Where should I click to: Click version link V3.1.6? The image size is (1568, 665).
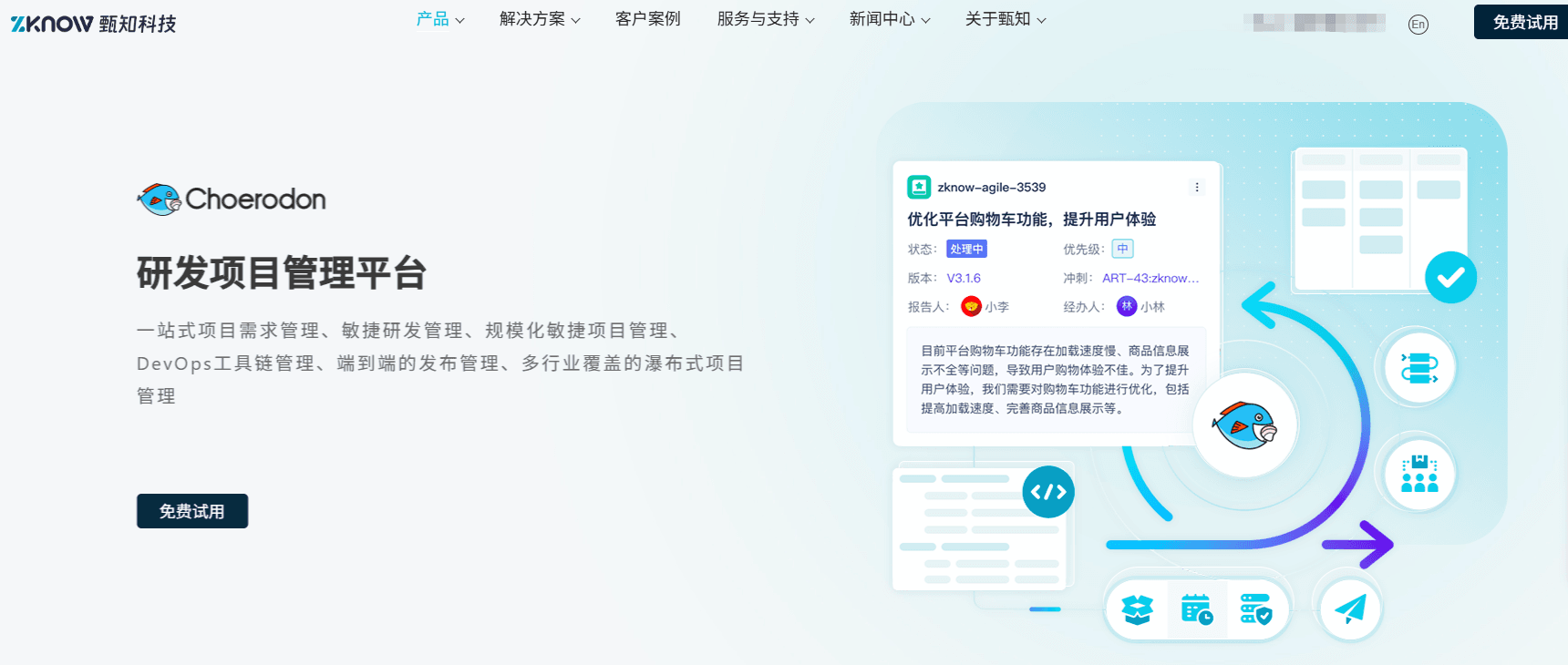point(964,278)
